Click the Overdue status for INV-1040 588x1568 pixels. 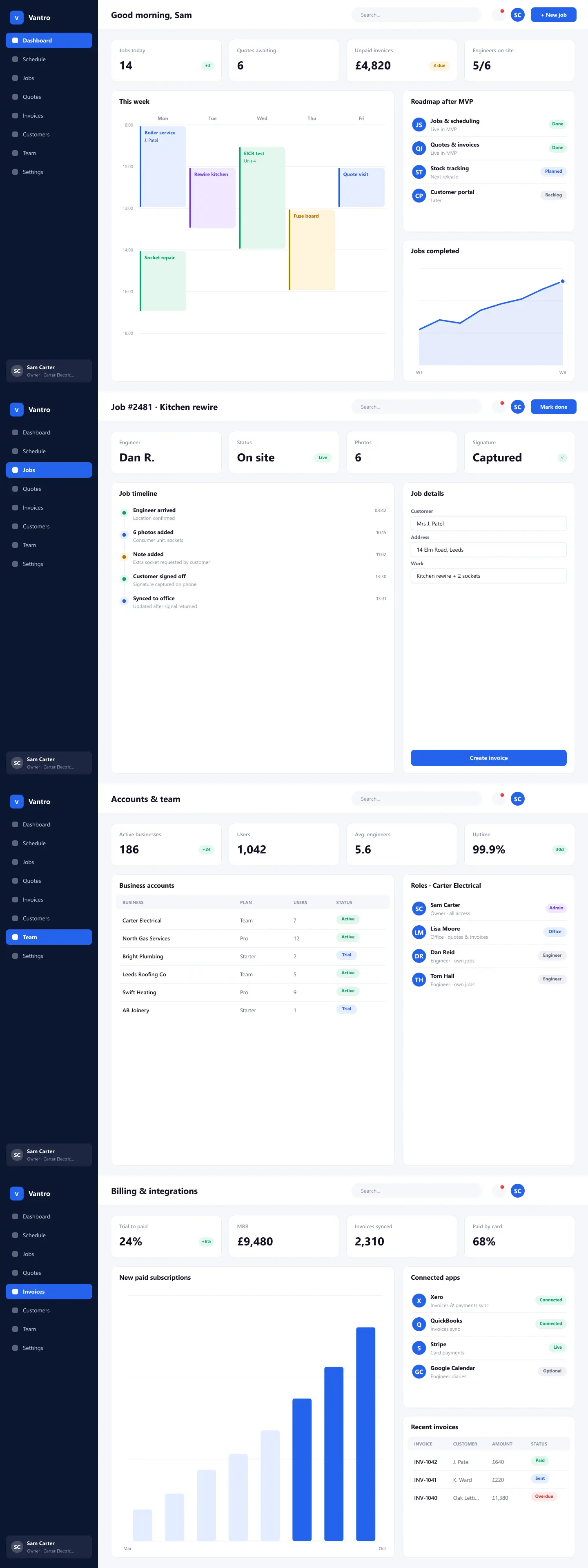pyautogui.click(x=543, y=1496)
